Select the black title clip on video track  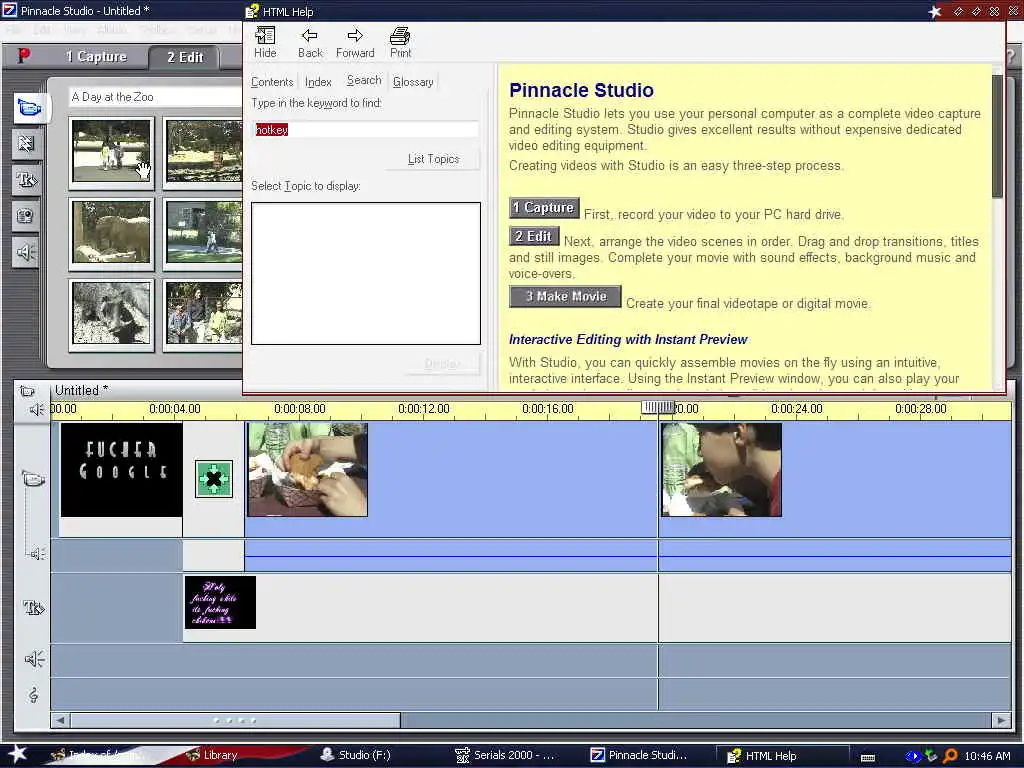[121, 470]
